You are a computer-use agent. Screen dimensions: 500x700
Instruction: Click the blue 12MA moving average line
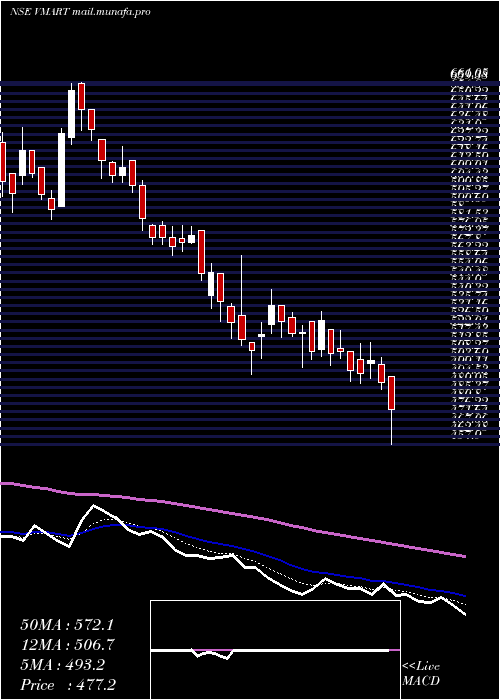(x=232, y=547)
